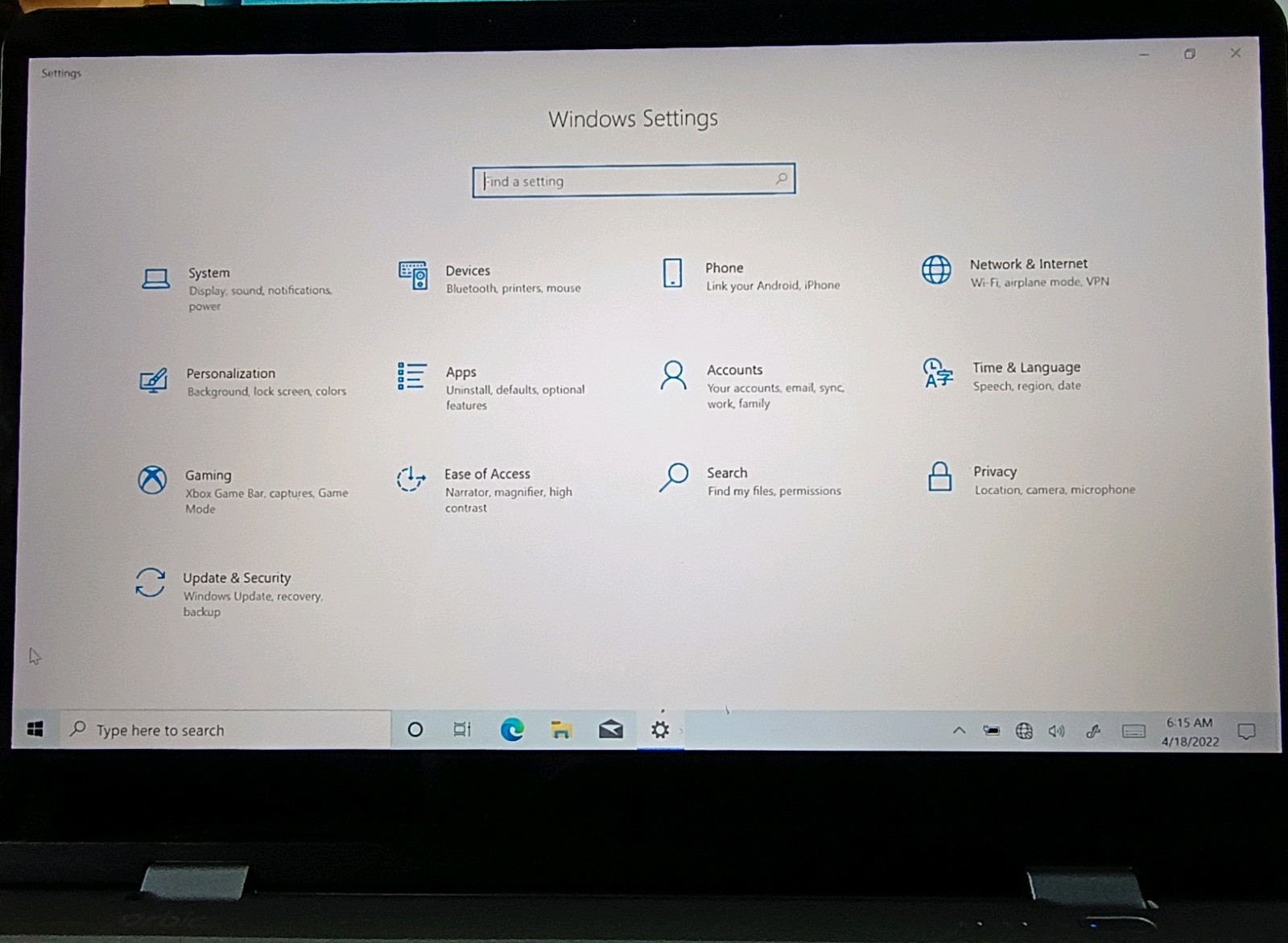Viewport: 1288px width, 943px height.
Task: Open the System laptop icon
Action: [x=155, y=279]
